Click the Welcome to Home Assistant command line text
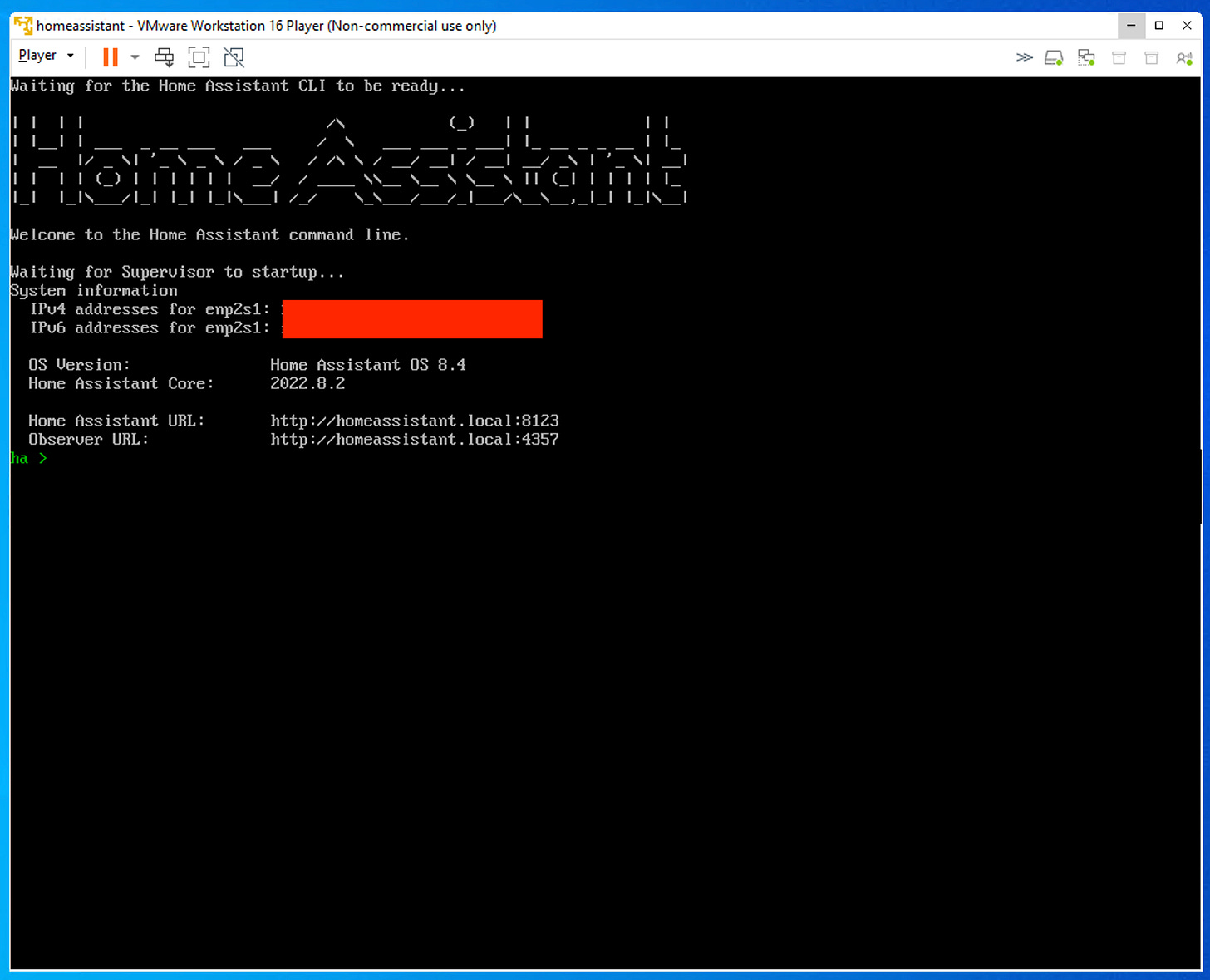This screenshot has width=1210, height=980. pyautogui.click(x=209, y=234)
